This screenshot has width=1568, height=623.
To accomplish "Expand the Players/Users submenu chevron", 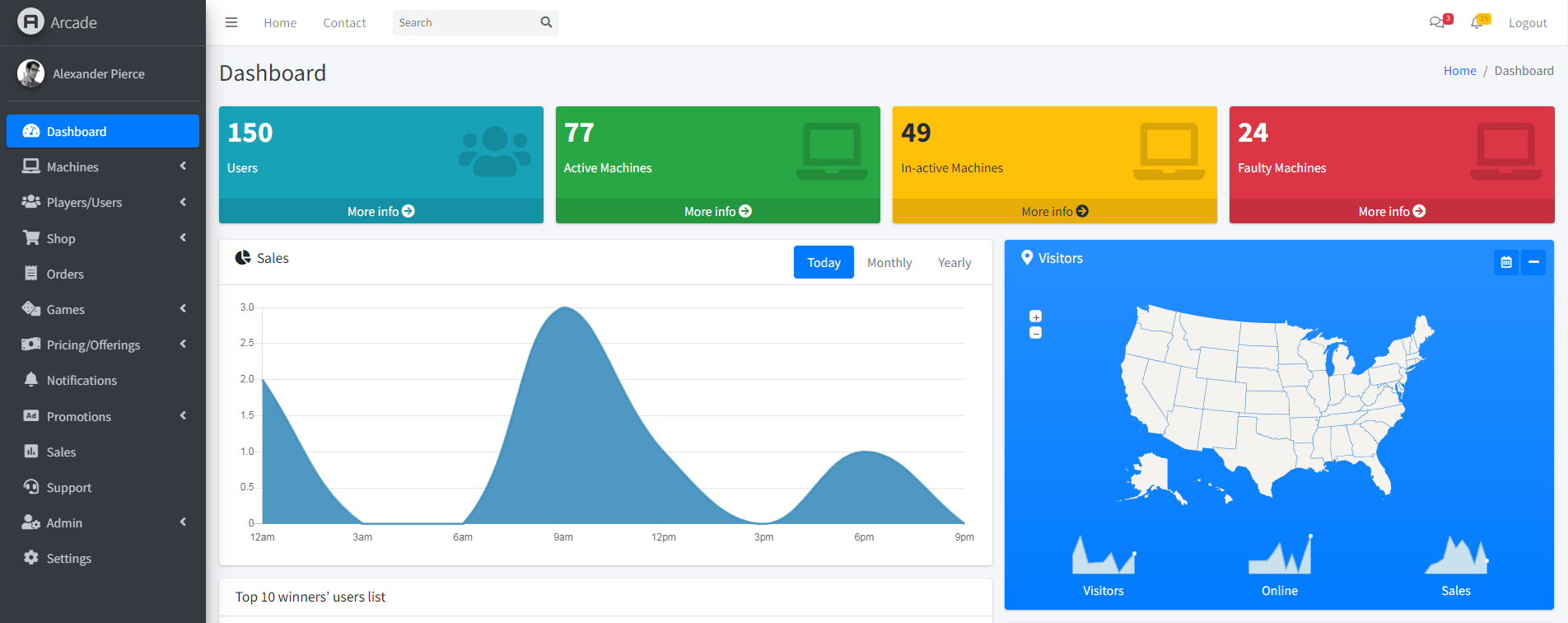I will (183, 202).
